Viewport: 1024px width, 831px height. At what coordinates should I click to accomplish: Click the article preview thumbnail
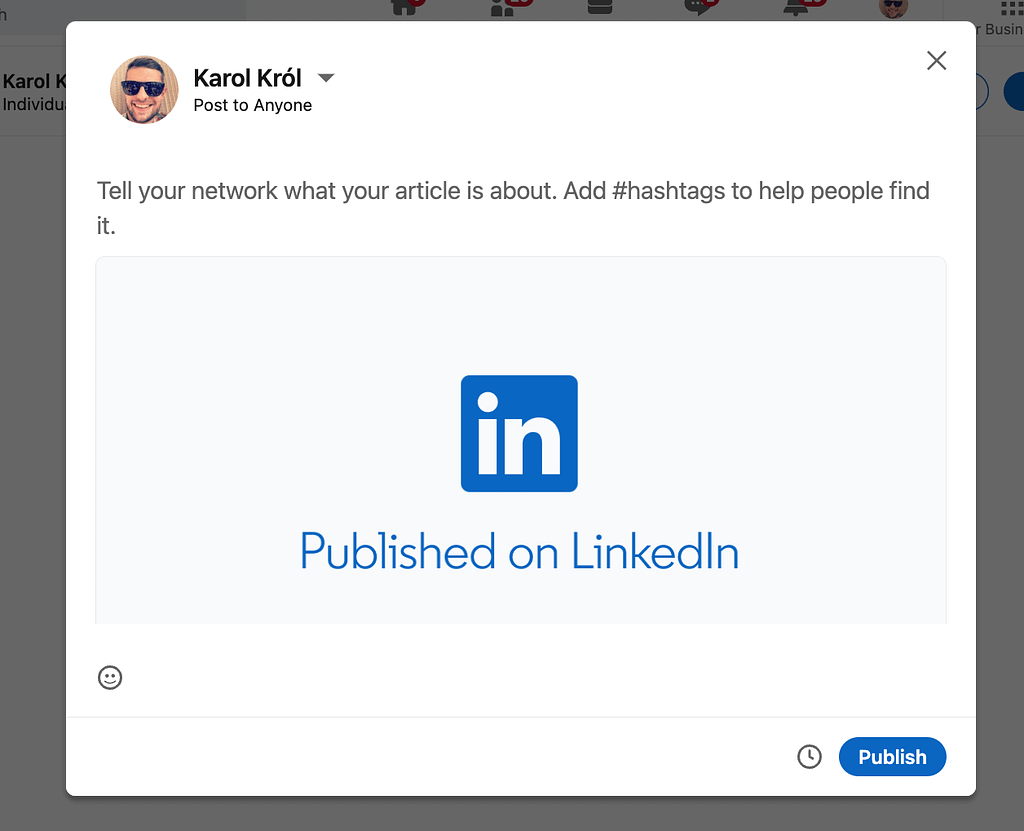point(519,440)
